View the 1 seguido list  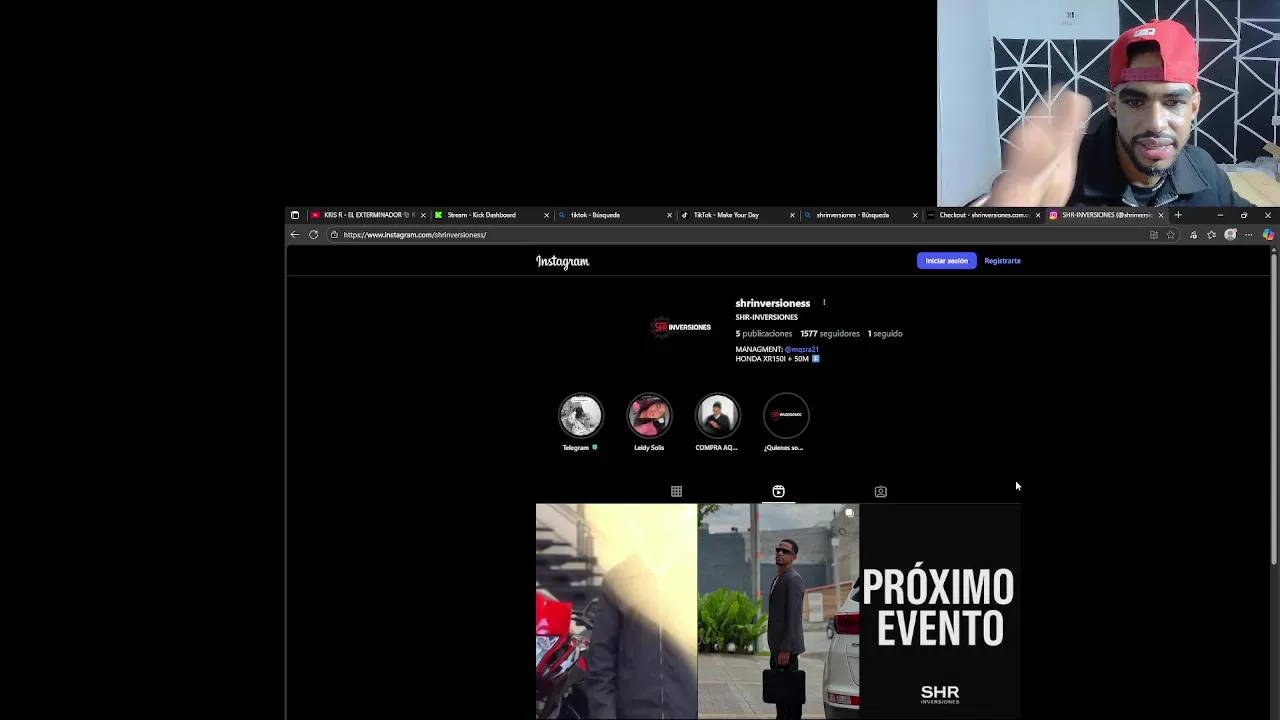(x=885, y=334)
